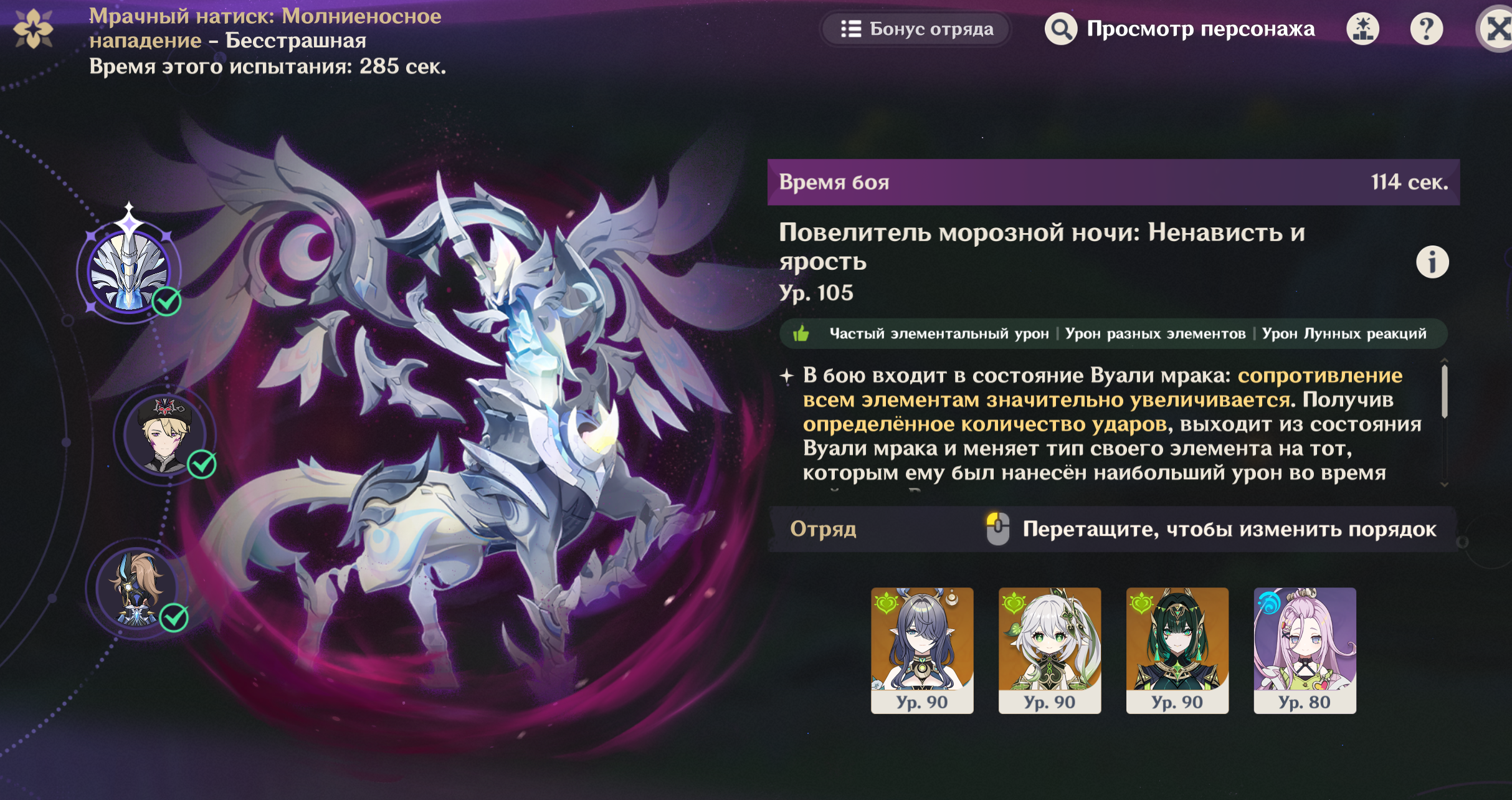1512x800 pixels.
Task: Click the star emblem icon at top left
Action: (33, 29)
